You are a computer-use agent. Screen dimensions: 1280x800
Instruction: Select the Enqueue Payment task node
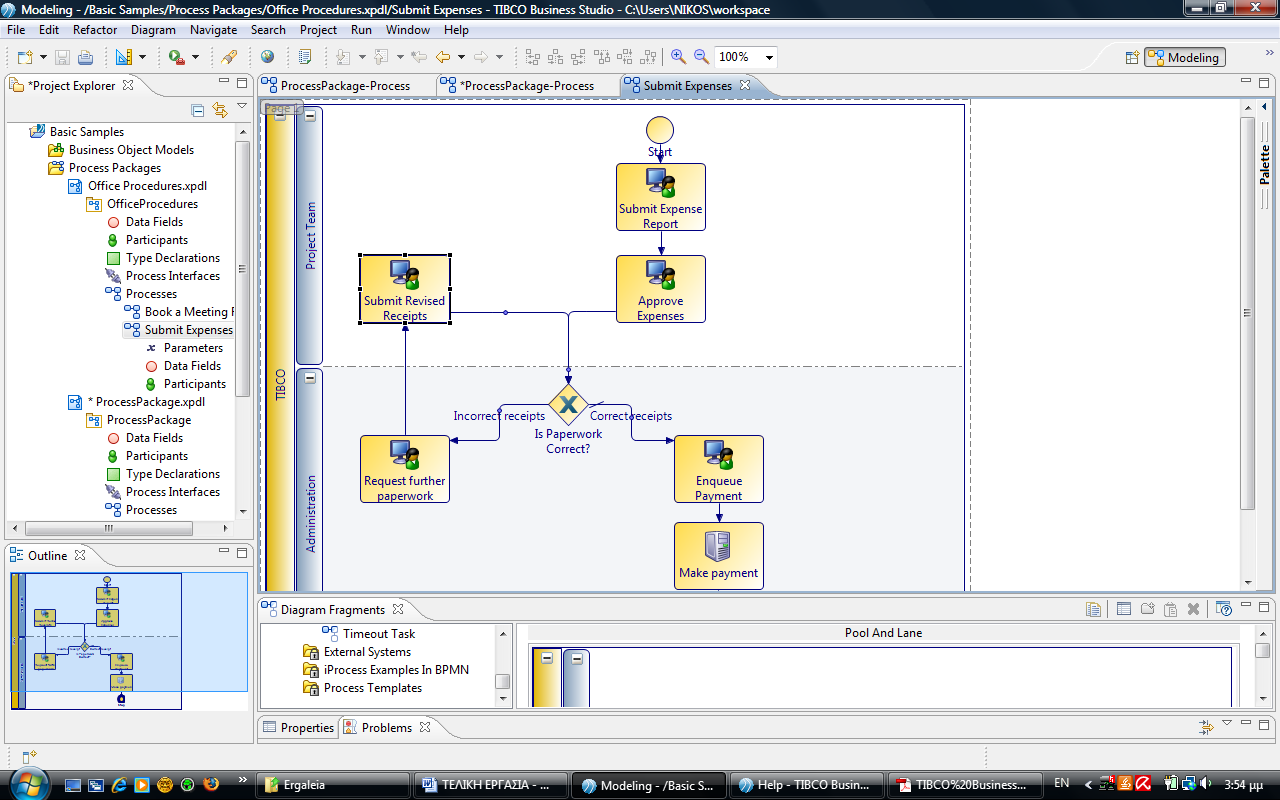tap(719, 469)
